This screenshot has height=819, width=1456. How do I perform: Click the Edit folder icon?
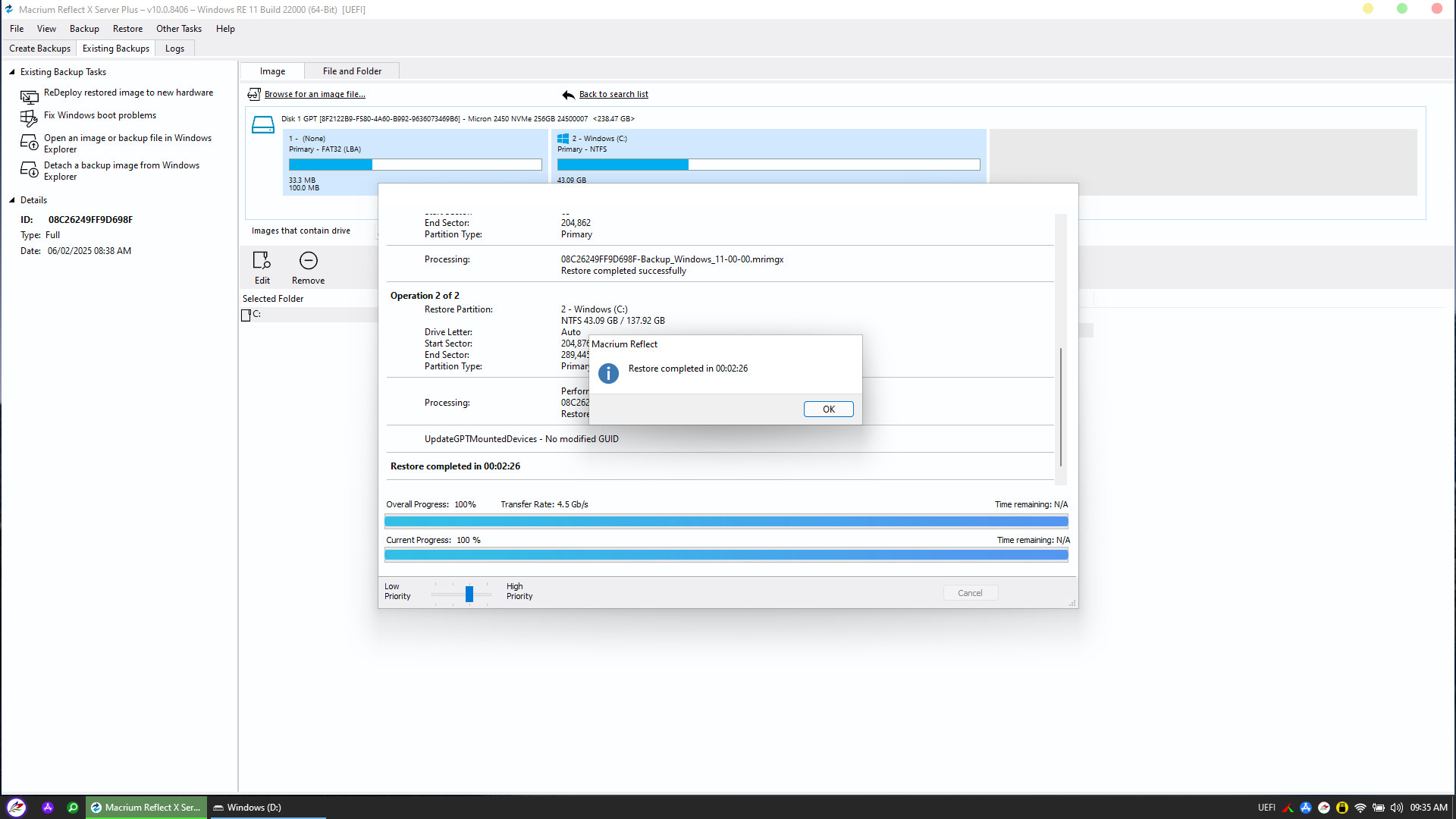click(262, 261)
